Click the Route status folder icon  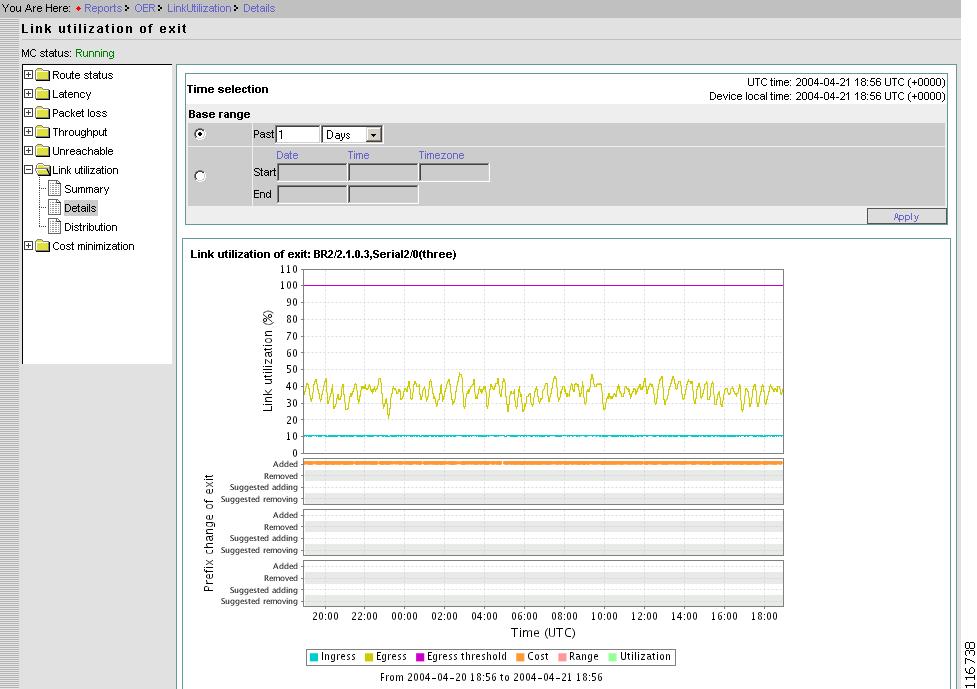[x=43, y=75]
